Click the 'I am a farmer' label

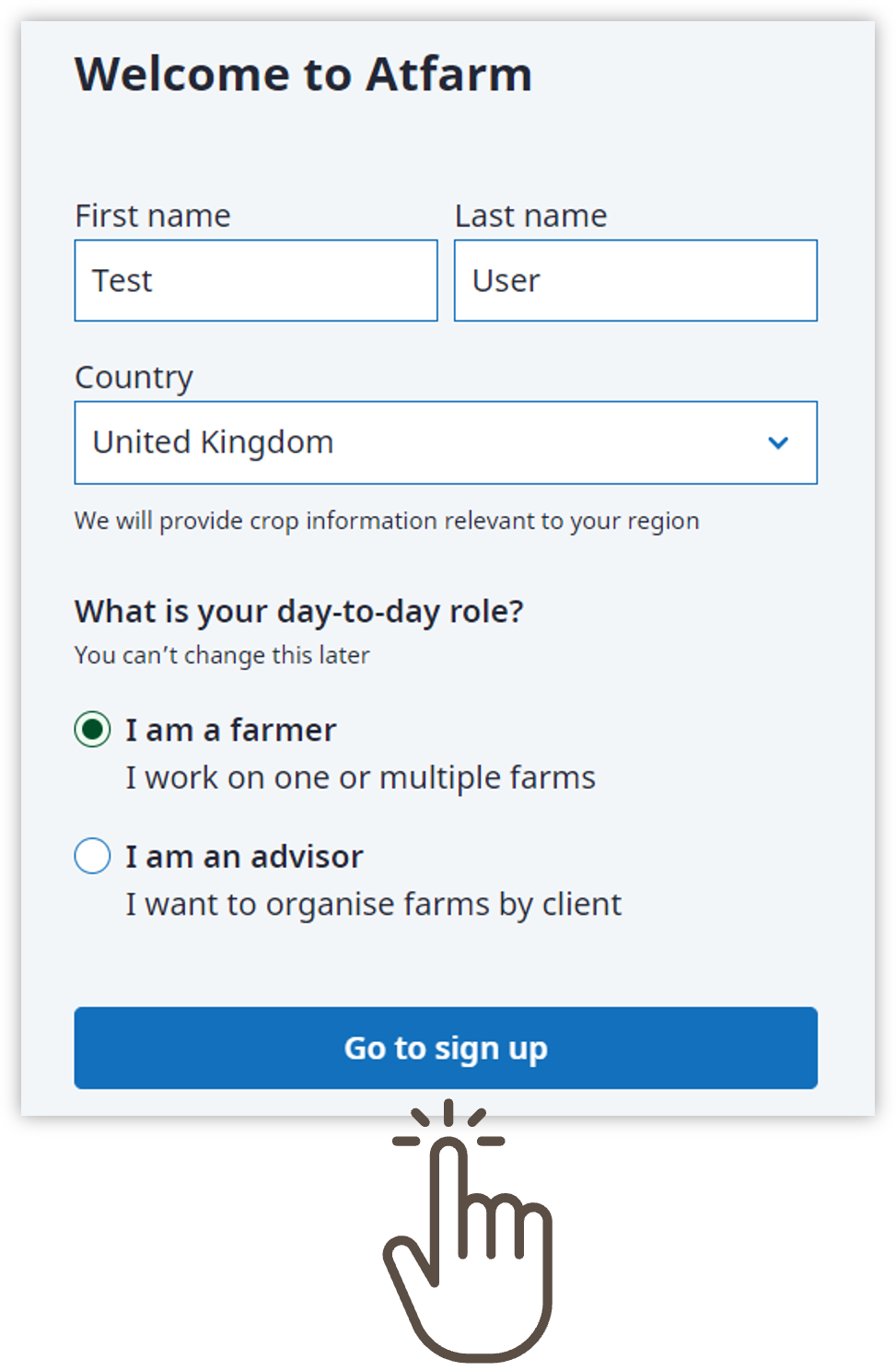tap(231, 730)
